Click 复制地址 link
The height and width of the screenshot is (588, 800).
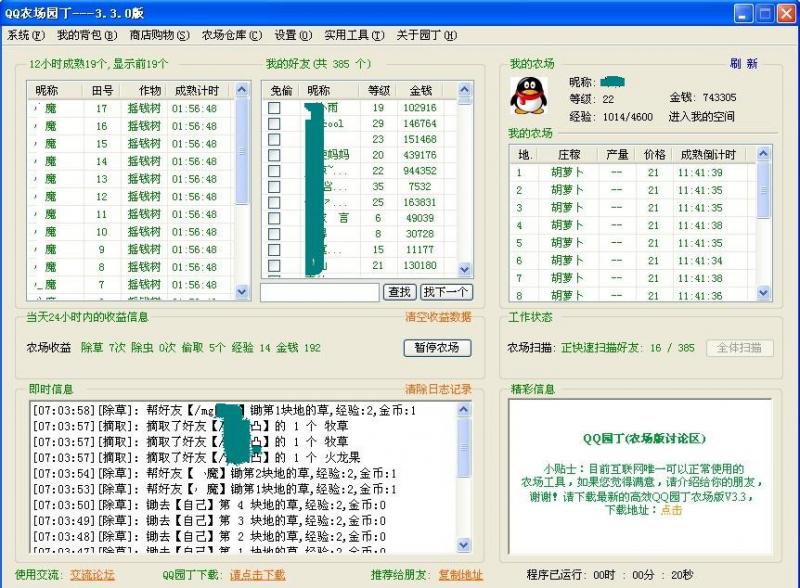pyautogui.click(x=461, y=575)
